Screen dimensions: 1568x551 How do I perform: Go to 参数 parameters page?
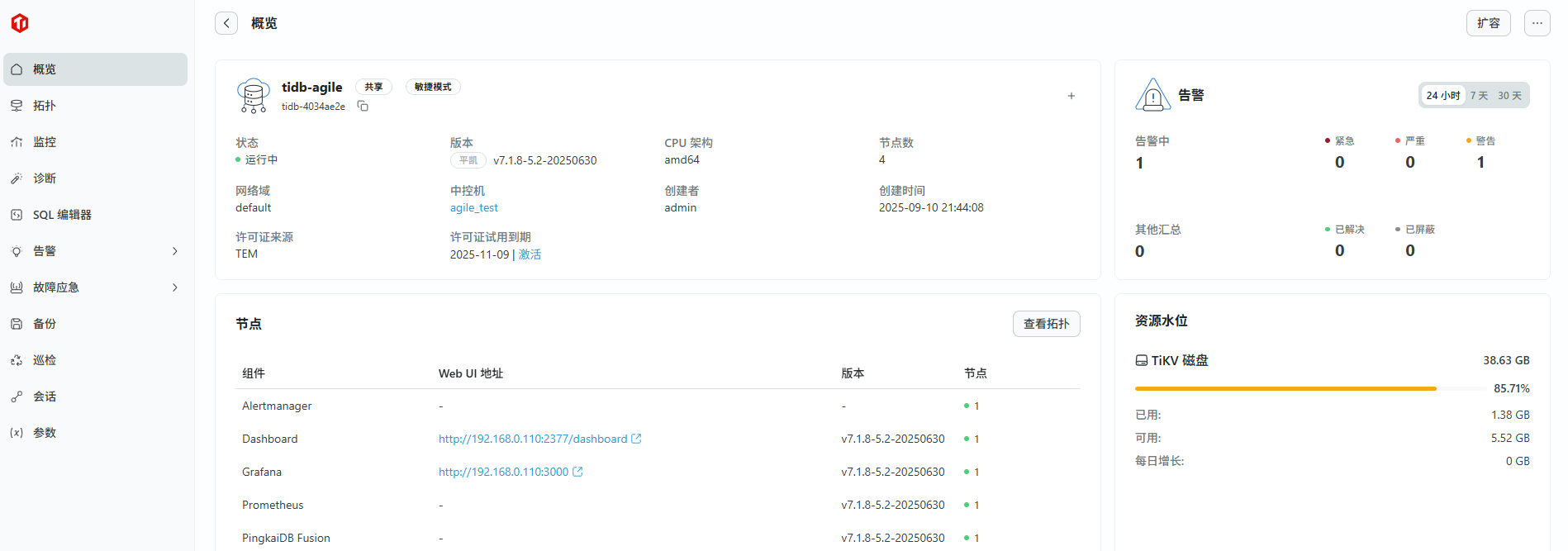coord(45,433)
